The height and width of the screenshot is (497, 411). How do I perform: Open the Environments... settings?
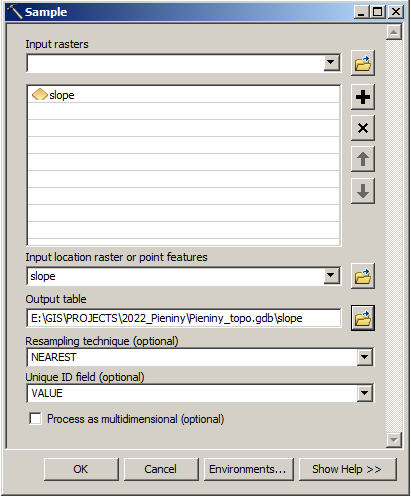[x=248, y=469]
